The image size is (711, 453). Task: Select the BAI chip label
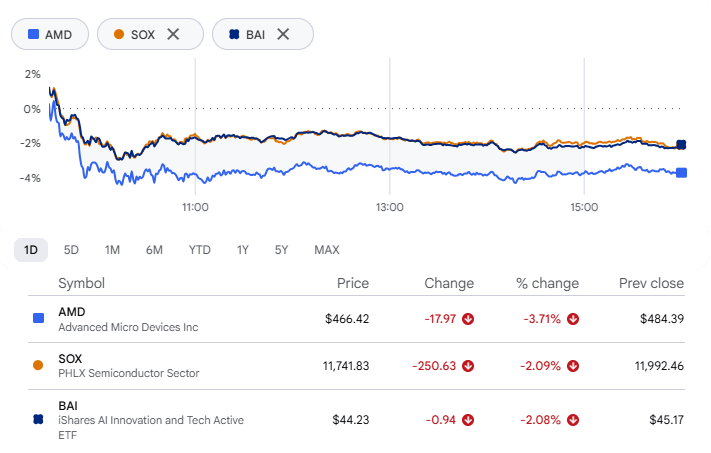tap(255, 34)
